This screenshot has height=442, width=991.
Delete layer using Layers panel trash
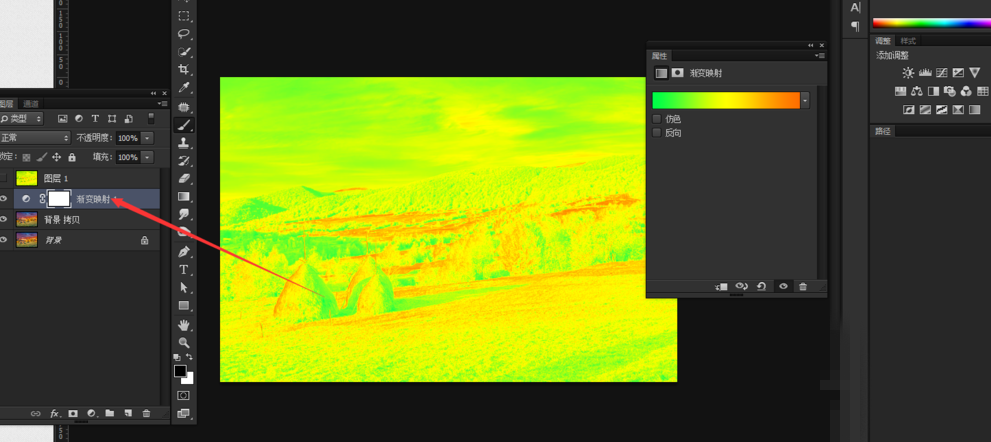146,414
